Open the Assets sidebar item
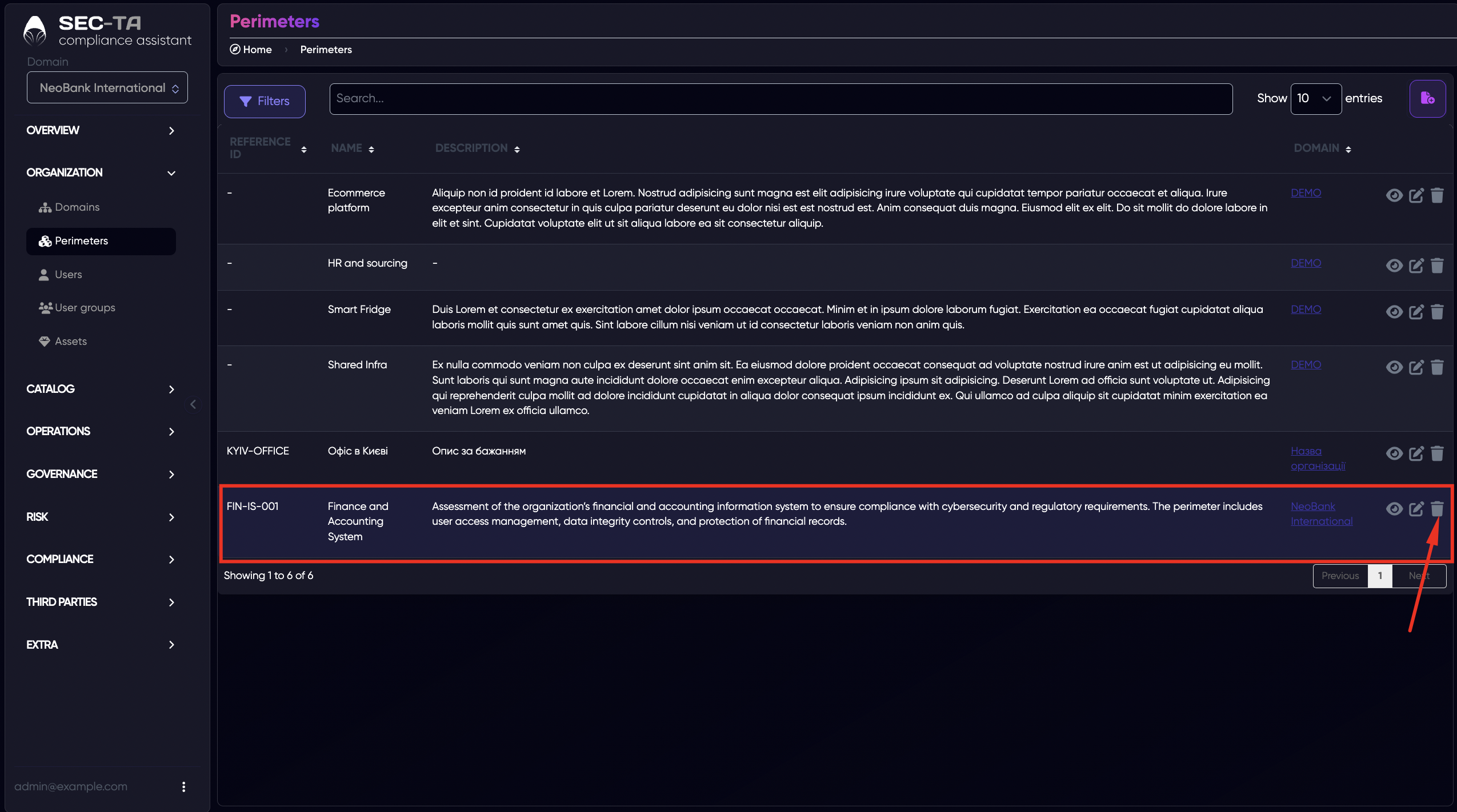 71,341
